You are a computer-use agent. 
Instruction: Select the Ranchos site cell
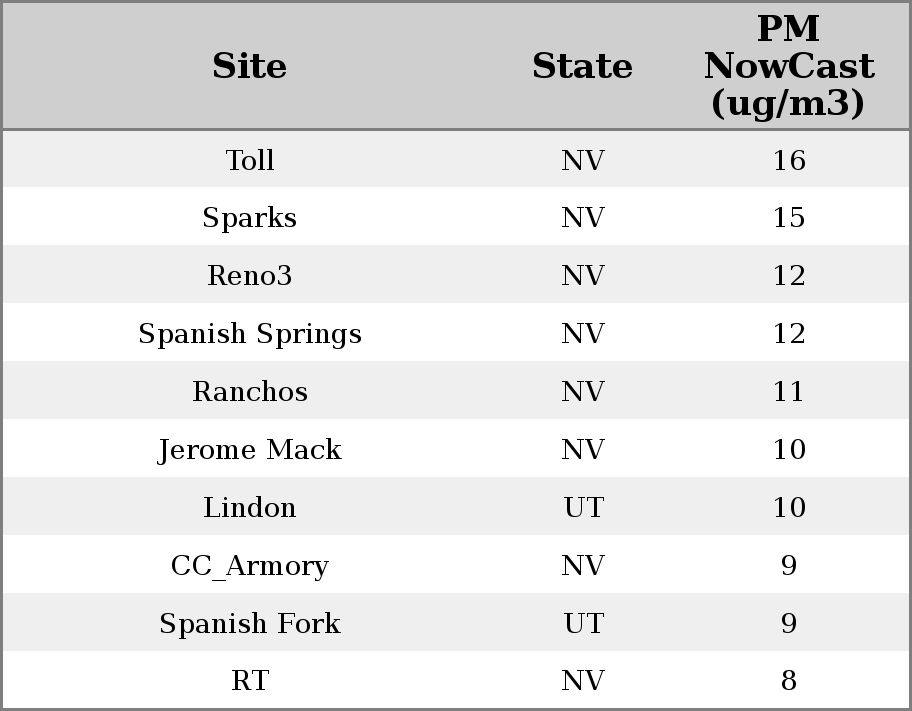250,392
